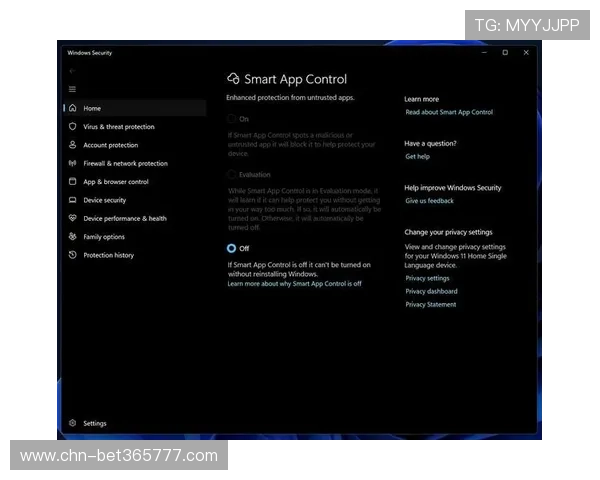Click the Get help link
Screen dimensions: 600x480
point(417,157)
